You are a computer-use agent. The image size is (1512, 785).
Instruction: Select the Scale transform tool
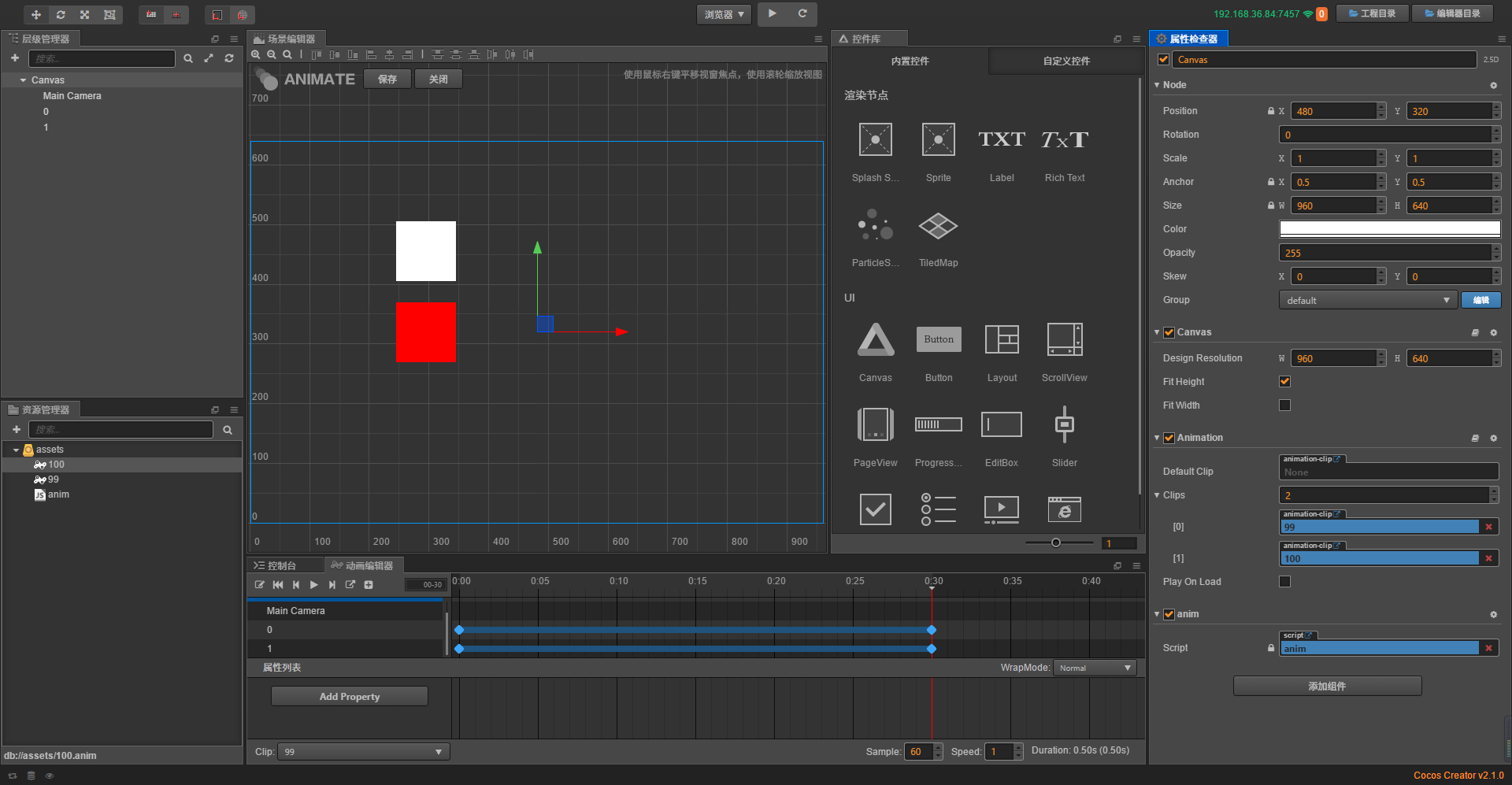(85, 15)
